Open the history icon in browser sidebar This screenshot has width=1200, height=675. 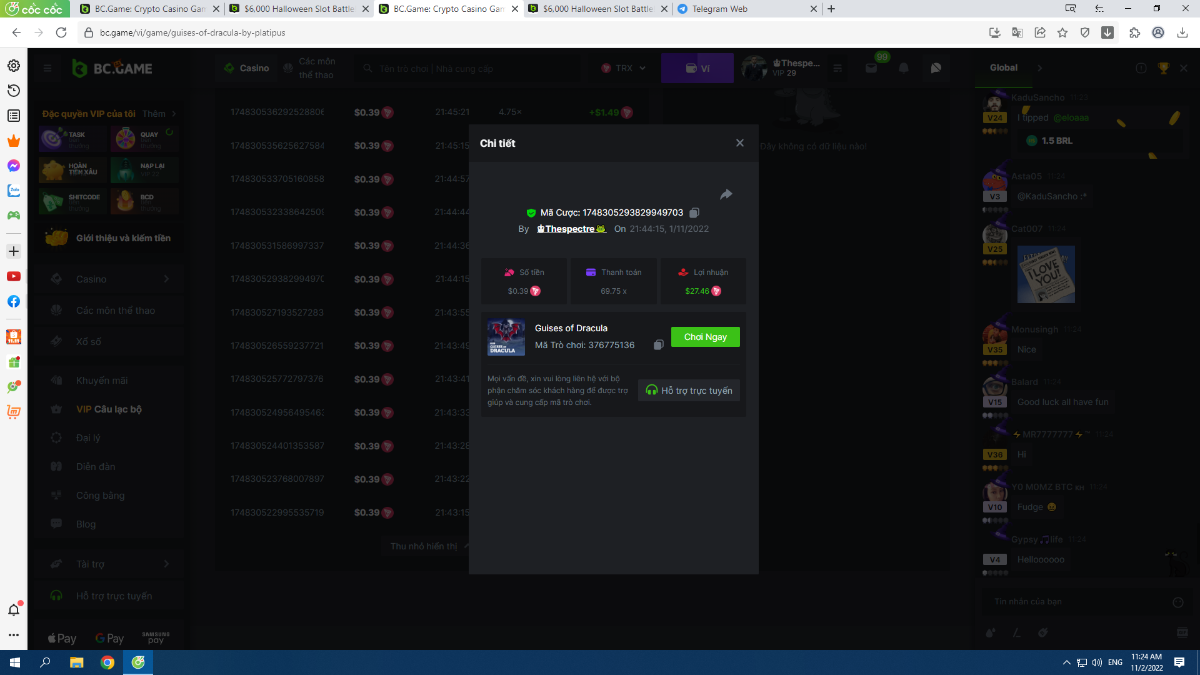(x=14, y=91)
